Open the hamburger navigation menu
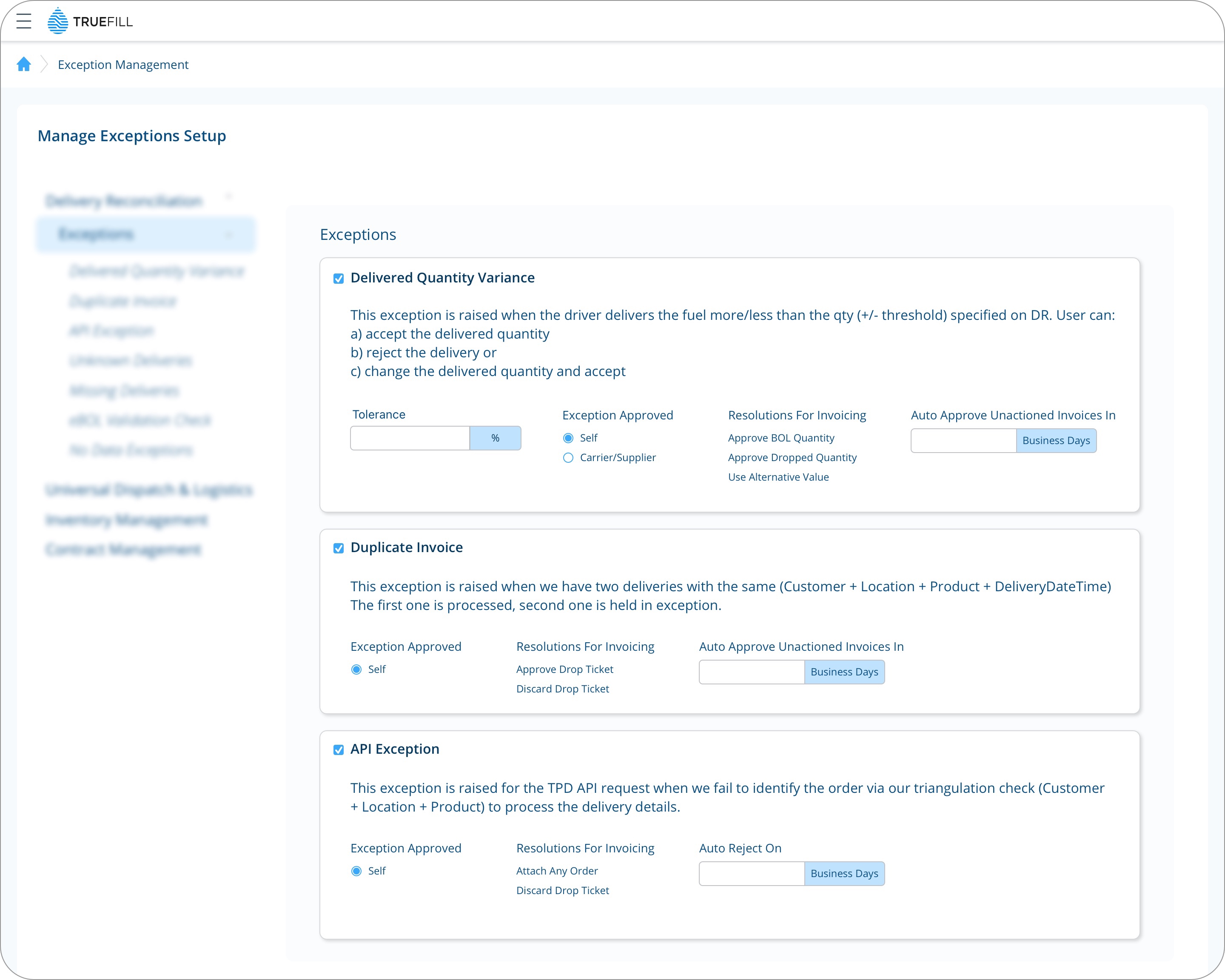Screen dimensions: 1225x980 pos(24,21)
